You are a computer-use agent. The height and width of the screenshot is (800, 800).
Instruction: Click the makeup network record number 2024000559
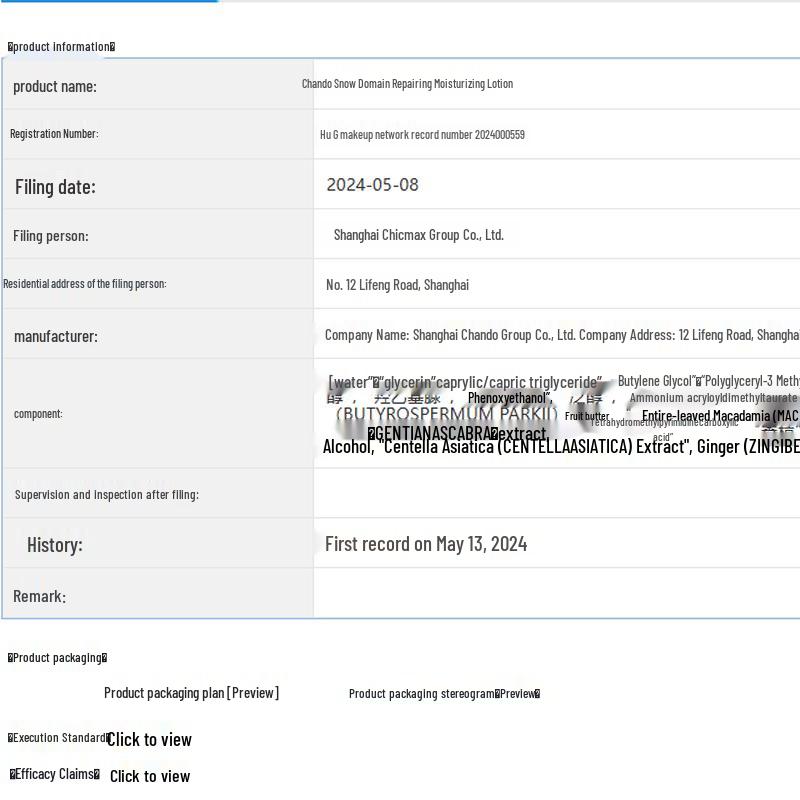pyautogui.click(x=422, y=135)
